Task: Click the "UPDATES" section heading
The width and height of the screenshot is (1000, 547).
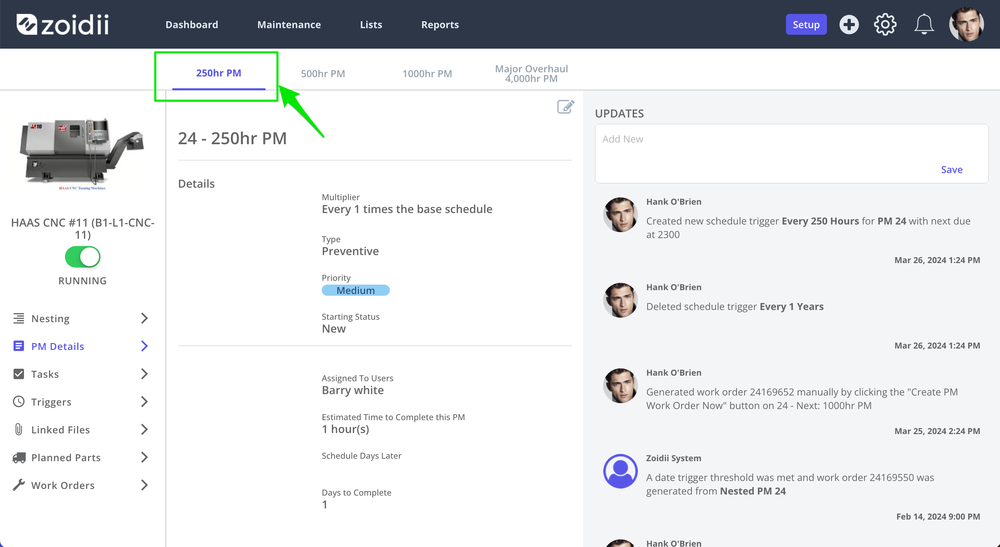Action: point(619,113)
